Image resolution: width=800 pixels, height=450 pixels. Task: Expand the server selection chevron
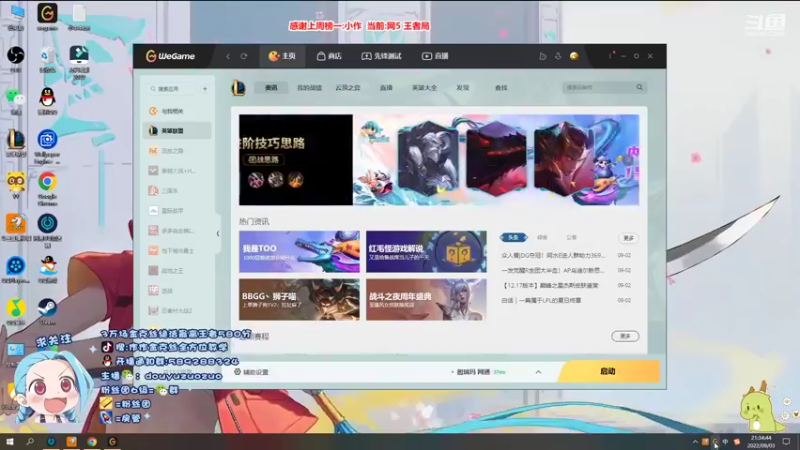(538, 372)
